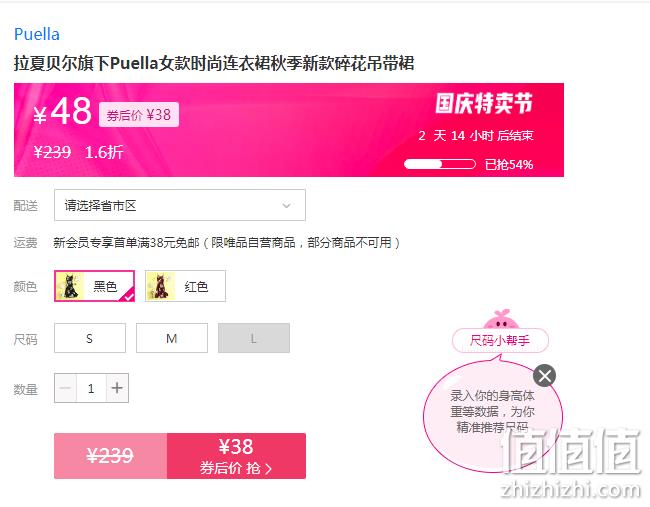The height and width of the screenshot is (507, 650).
Task: Click the chevron arrow in delivery dropdown
Action: click(x=286, y=205)
